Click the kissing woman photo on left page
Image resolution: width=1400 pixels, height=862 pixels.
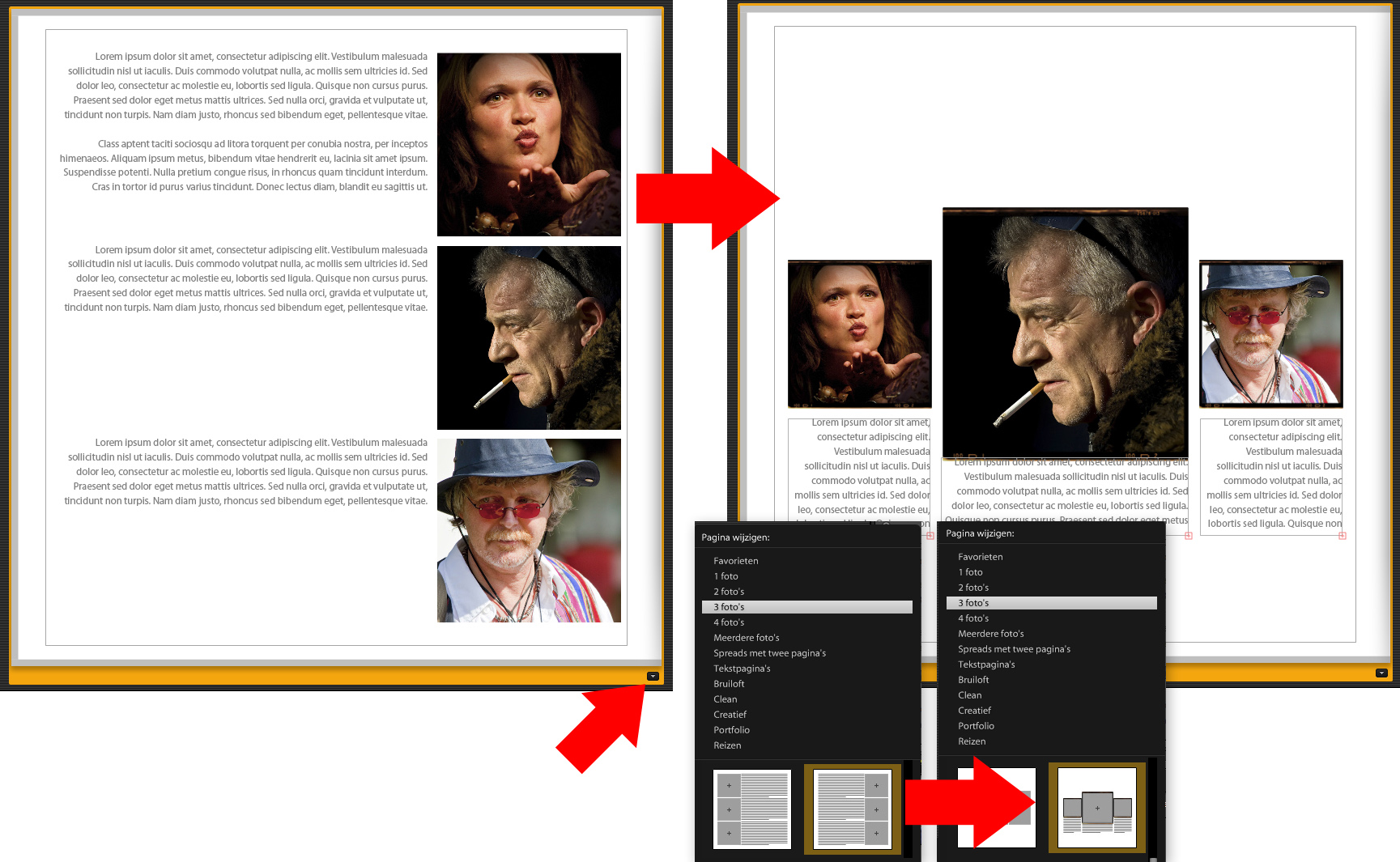click(x=529, y=144)
